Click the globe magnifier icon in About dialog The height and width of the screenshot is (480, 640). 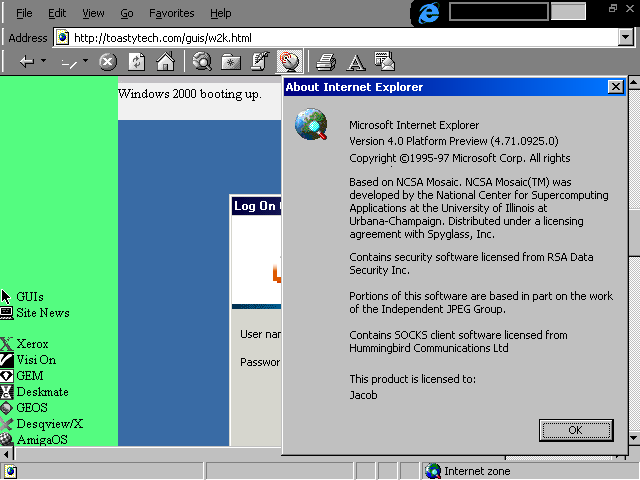(311, 124)
